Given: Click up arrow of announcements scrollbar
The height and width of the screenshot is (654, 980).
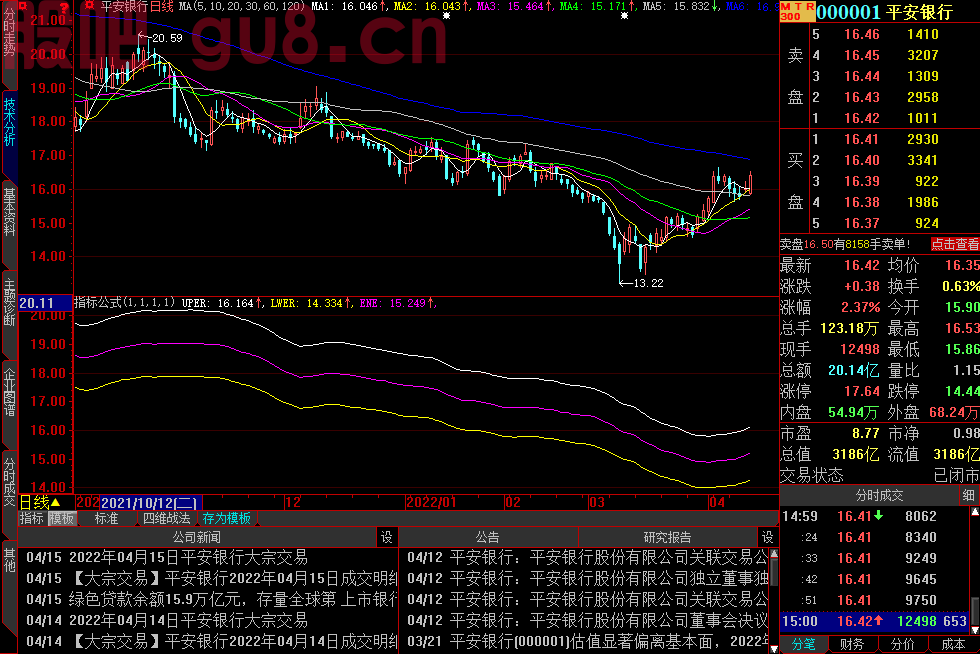Looking at the screenshot, I should [774, 553].
